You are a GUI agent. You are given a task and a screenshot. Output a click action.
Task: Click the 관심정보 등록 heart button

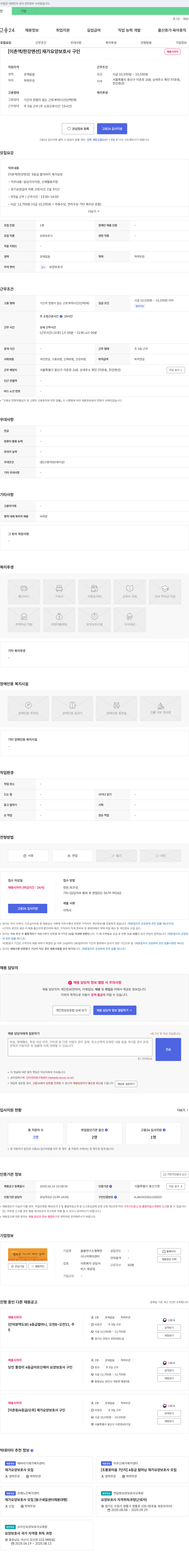click(78, 129)
